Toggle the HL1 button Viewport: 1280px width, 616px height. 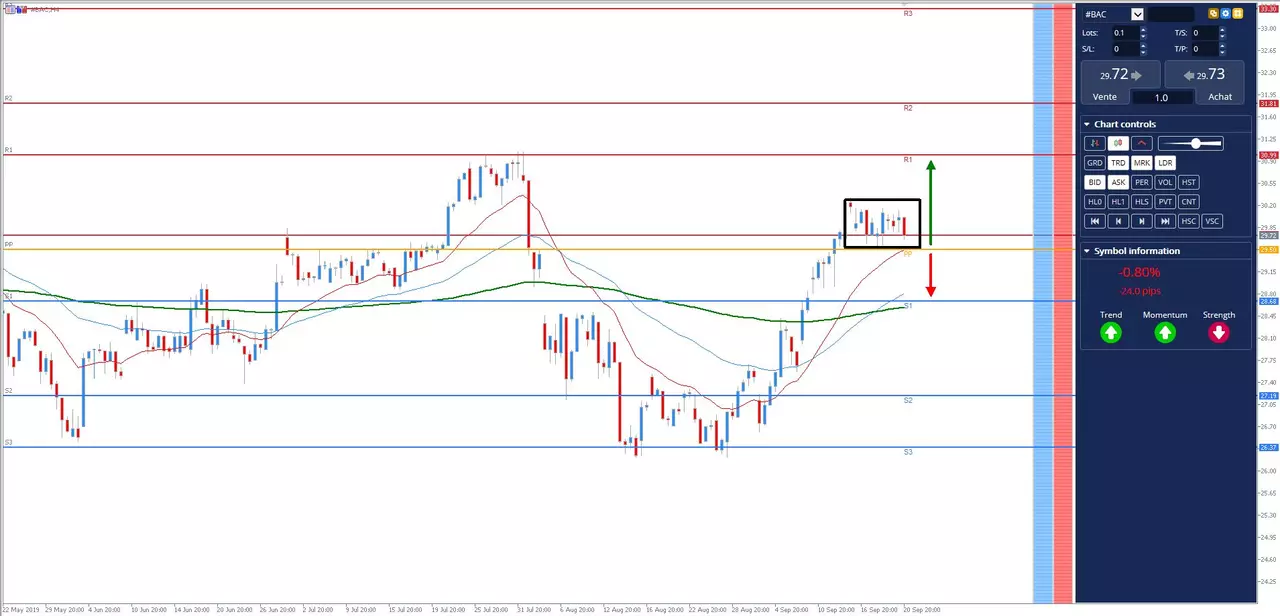[x=1118, y=201]
